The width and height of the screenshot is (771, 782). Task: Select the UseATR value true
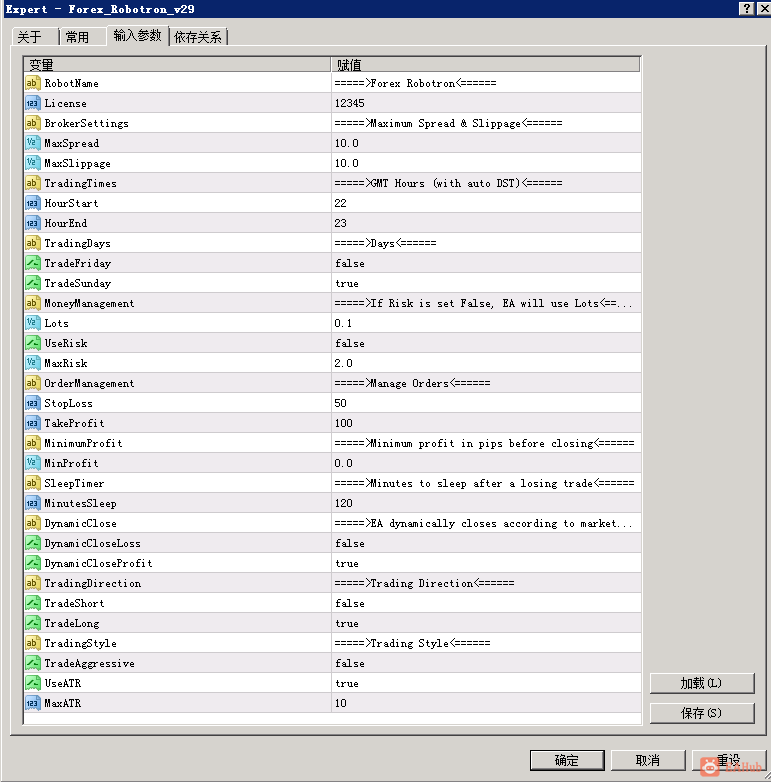(347, 683)
